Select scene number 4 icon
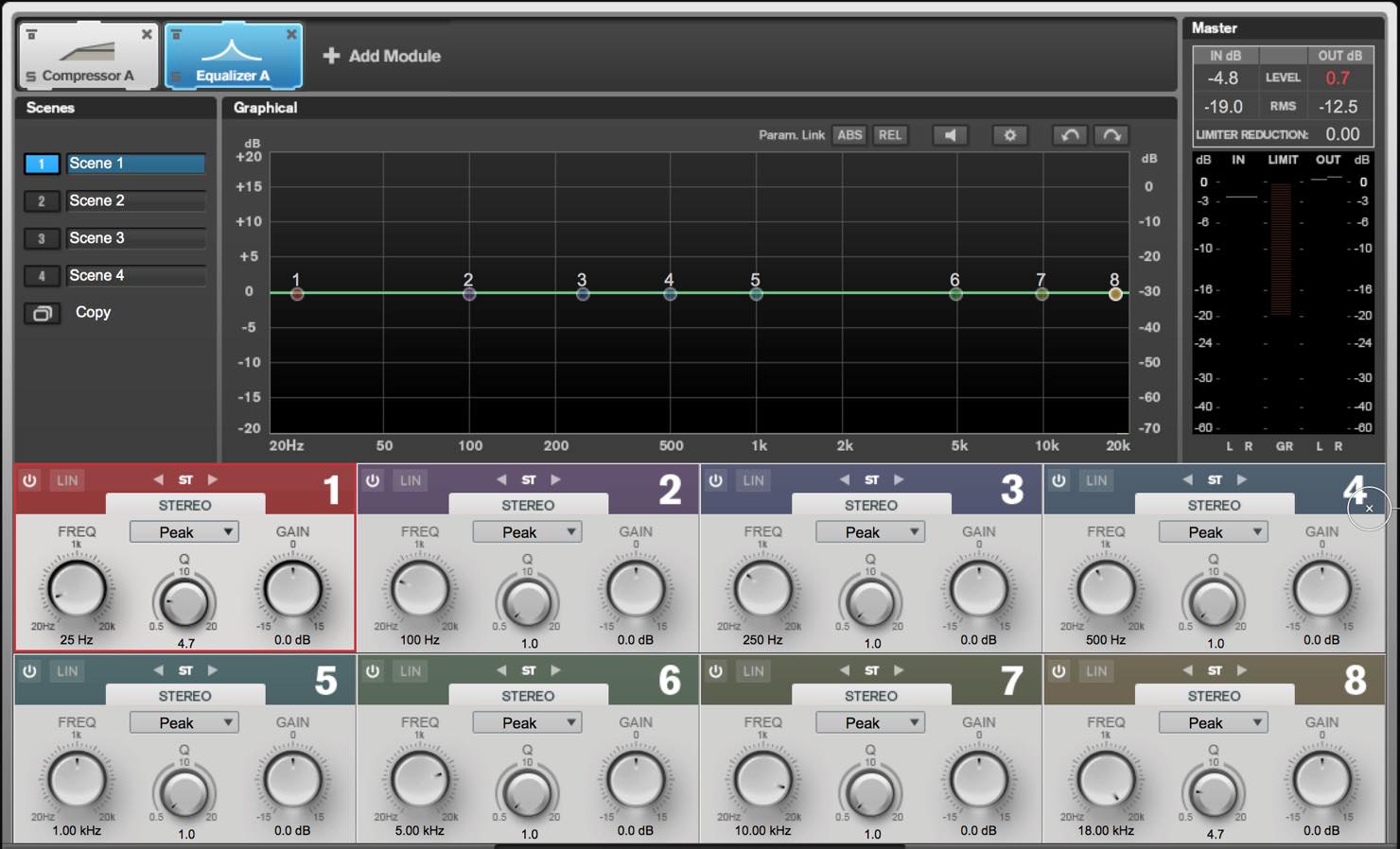The height and width of the screenshot is (849, 1400). (42, 276)
